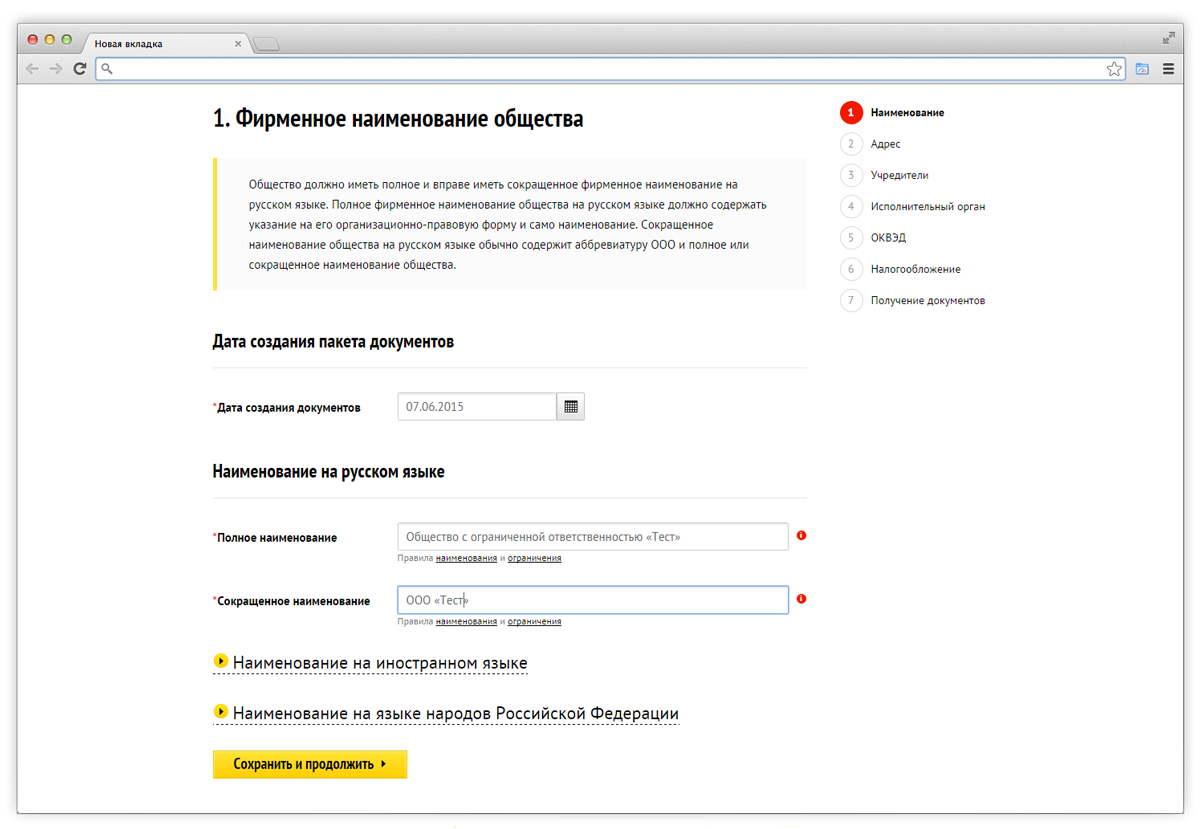Screen dimensions: 1200x829
Task: Minimize window with yellow button
Action: (50, 39)
